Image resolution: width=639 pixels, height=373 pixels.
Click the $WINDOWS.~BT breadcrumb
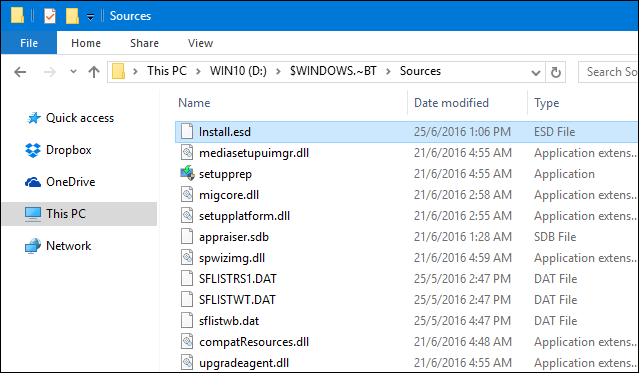pyautogui.click(x=333, y=71)
